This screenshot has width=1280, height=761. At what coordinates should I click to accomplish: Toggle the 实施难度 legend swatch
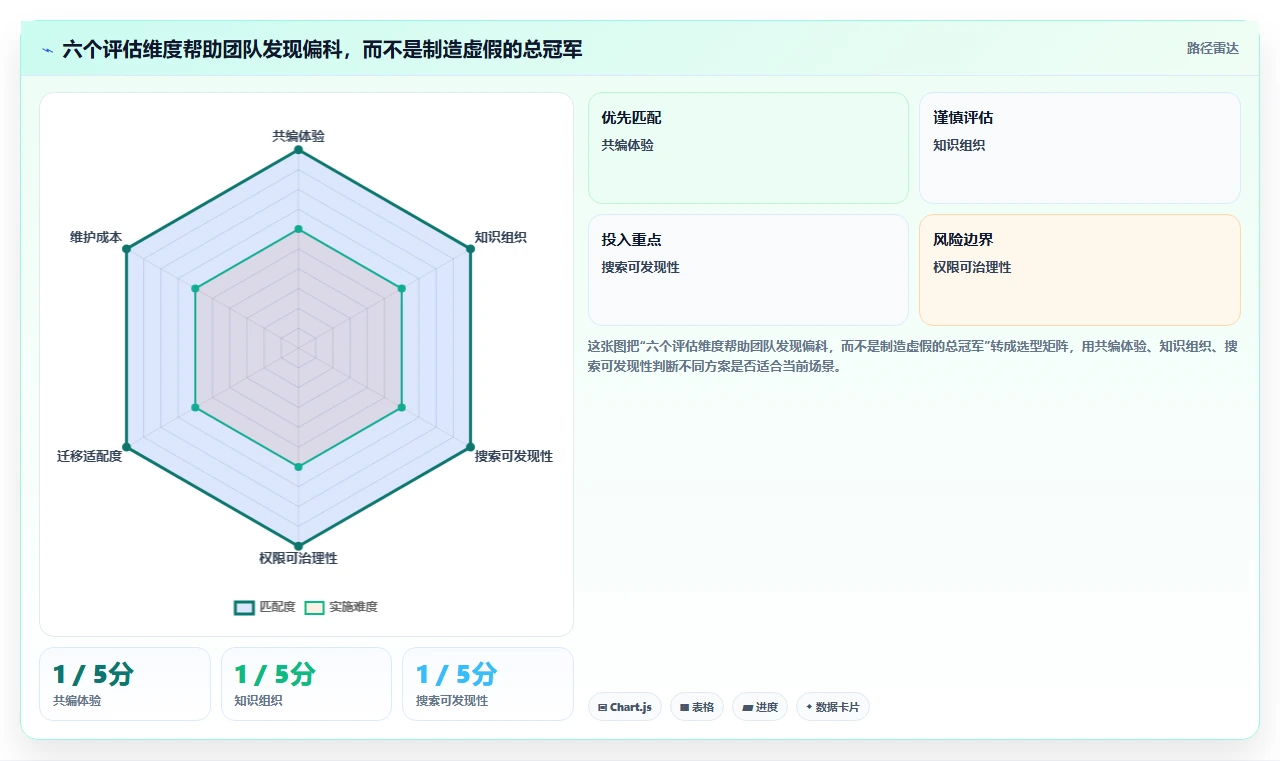pos(314,607)
